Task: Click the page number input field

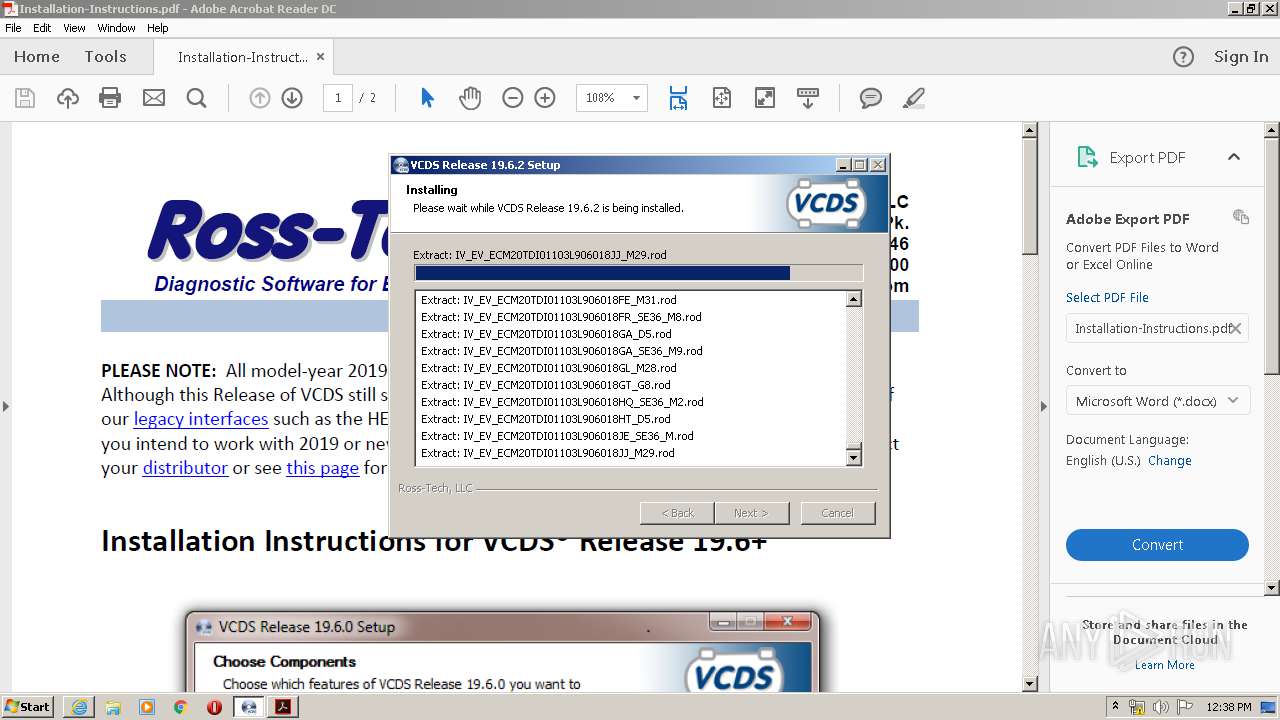Action: click(338, 98)
